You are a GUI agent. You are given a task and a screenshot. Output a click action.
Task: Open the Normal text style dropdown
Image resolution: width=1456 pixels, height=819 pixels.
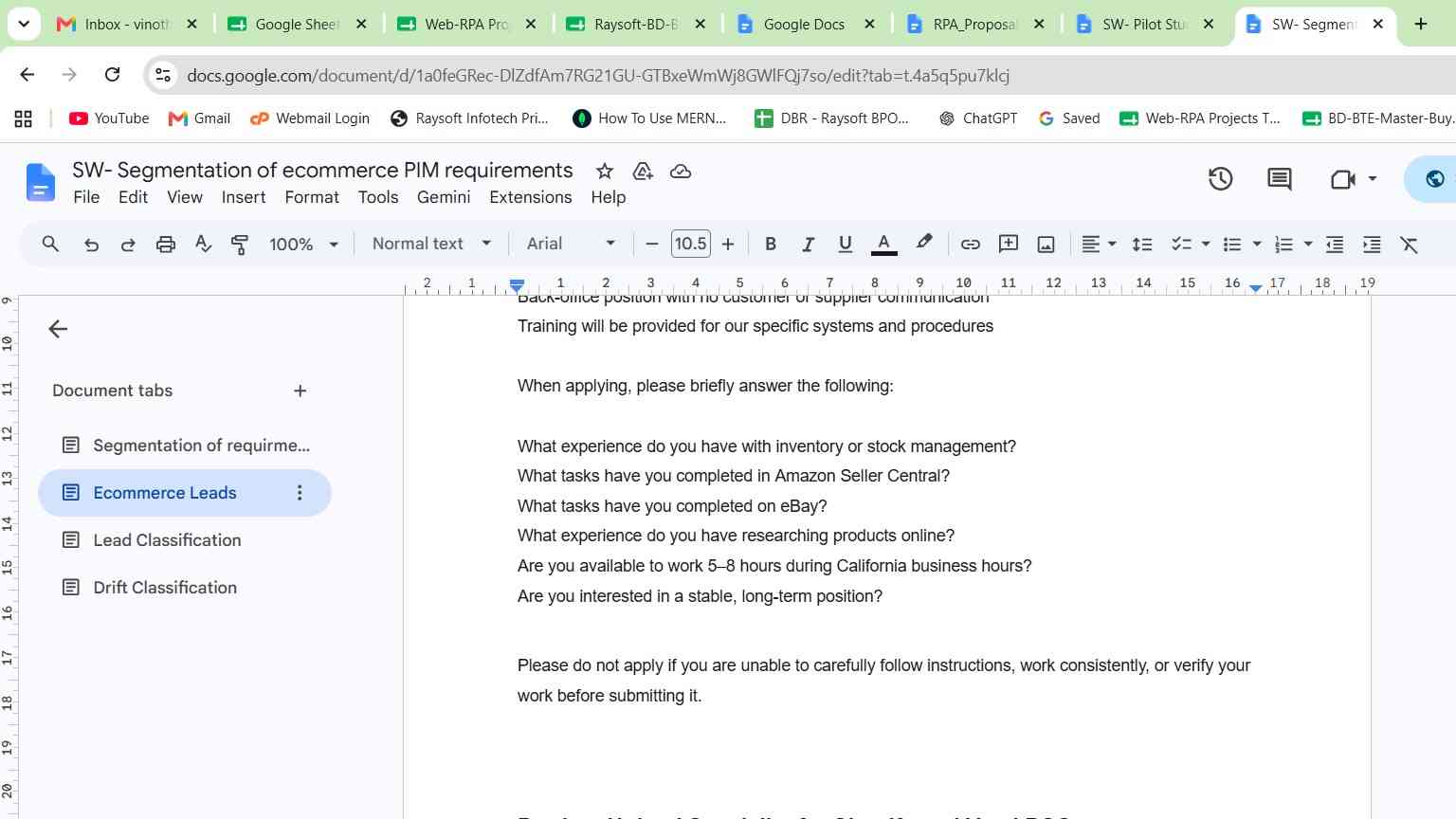[x=431, y=244]
